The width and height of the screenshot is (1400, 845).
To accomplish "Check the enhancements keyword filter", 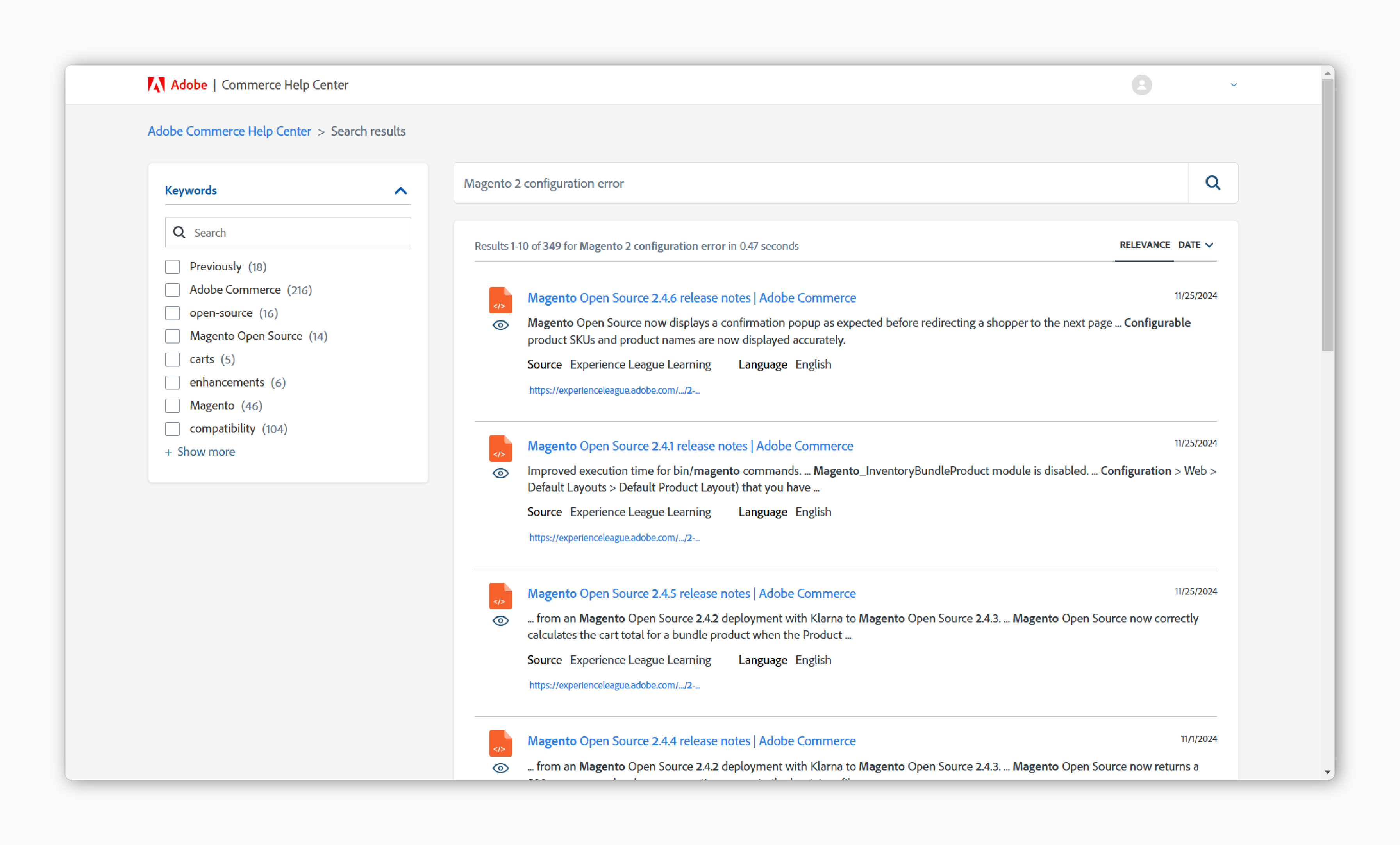I will coord(172,383).
